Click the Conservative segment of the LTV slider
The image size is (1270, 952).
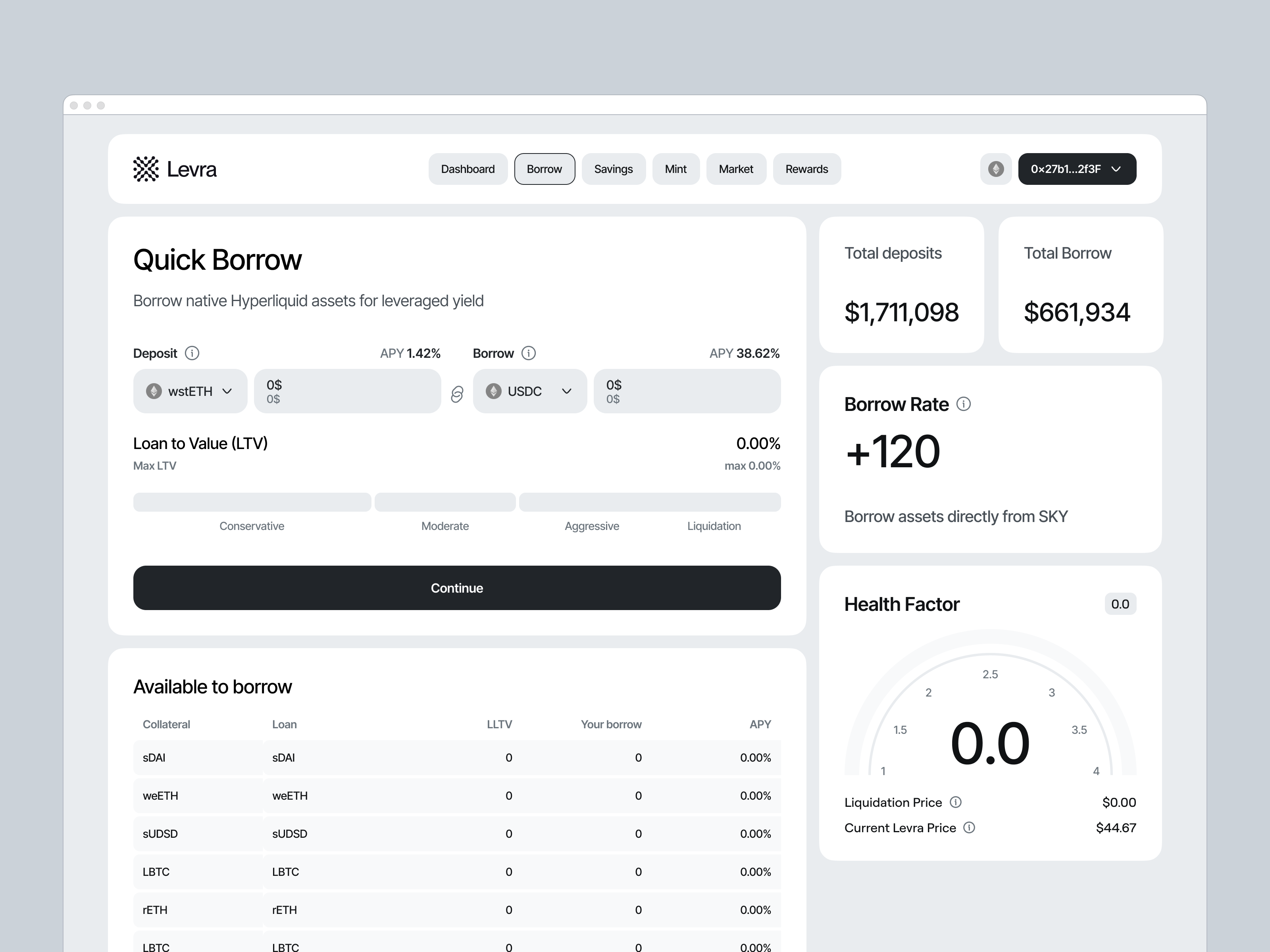[252, 501]
